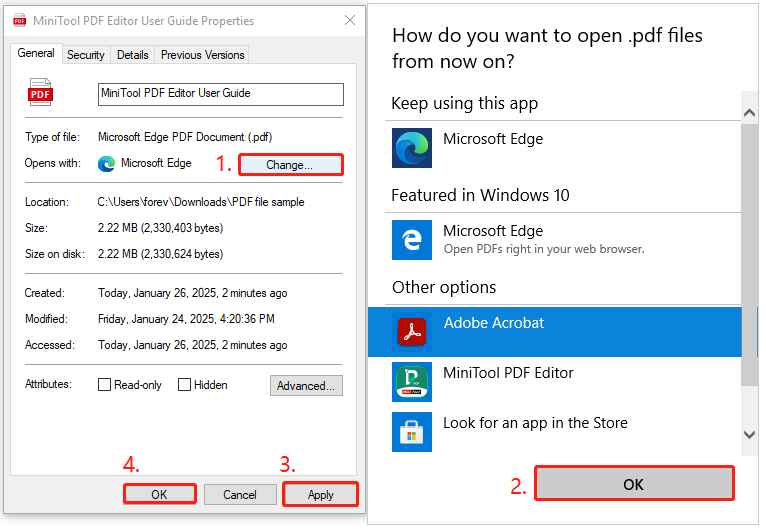Enable the Hidden attribute checkbox
Viewport: 766px width, 530px height.
pyautogui.click(x=184, y=385)
